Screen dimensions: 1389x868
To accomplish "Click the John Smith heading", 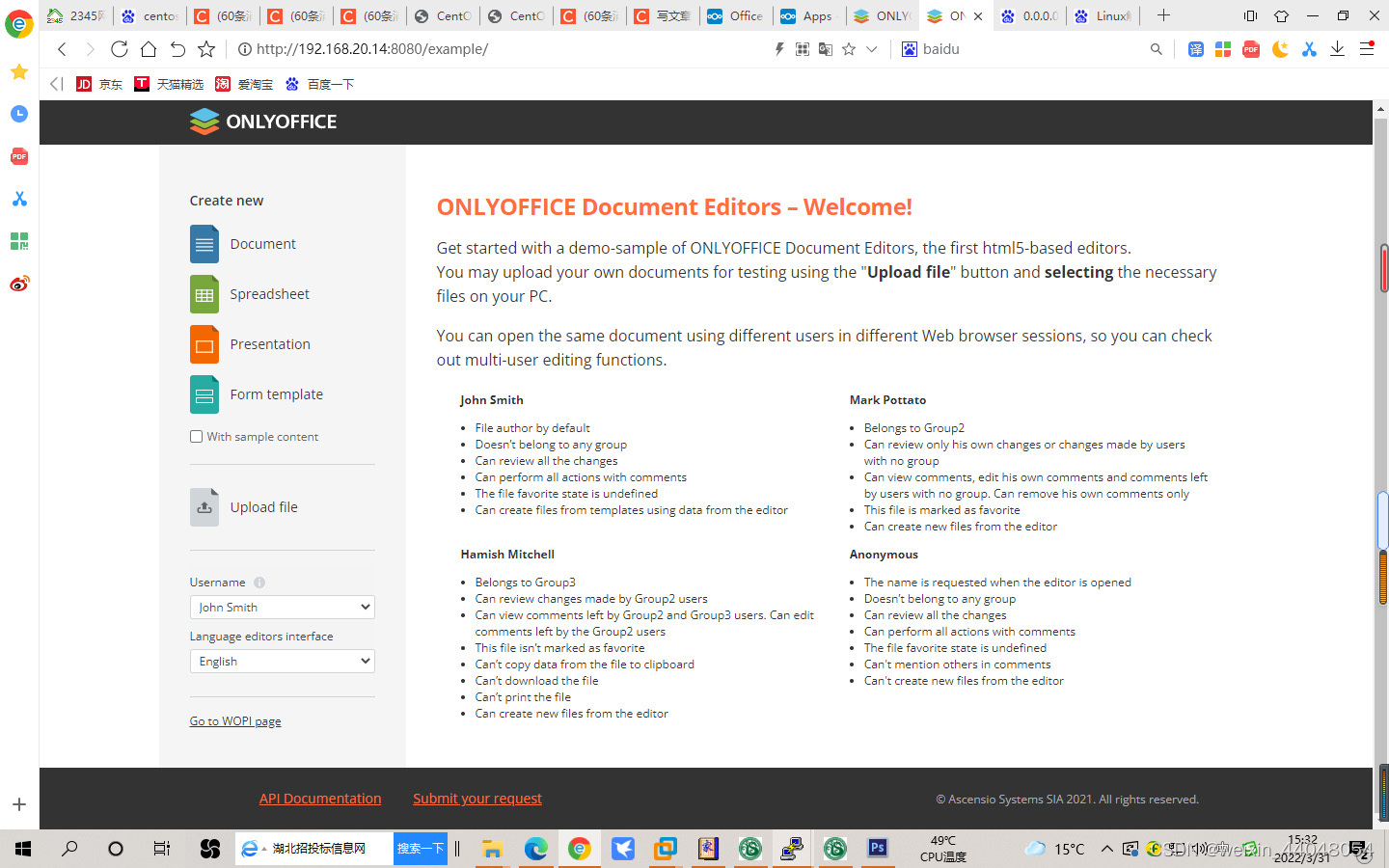I will pos(492,400).
